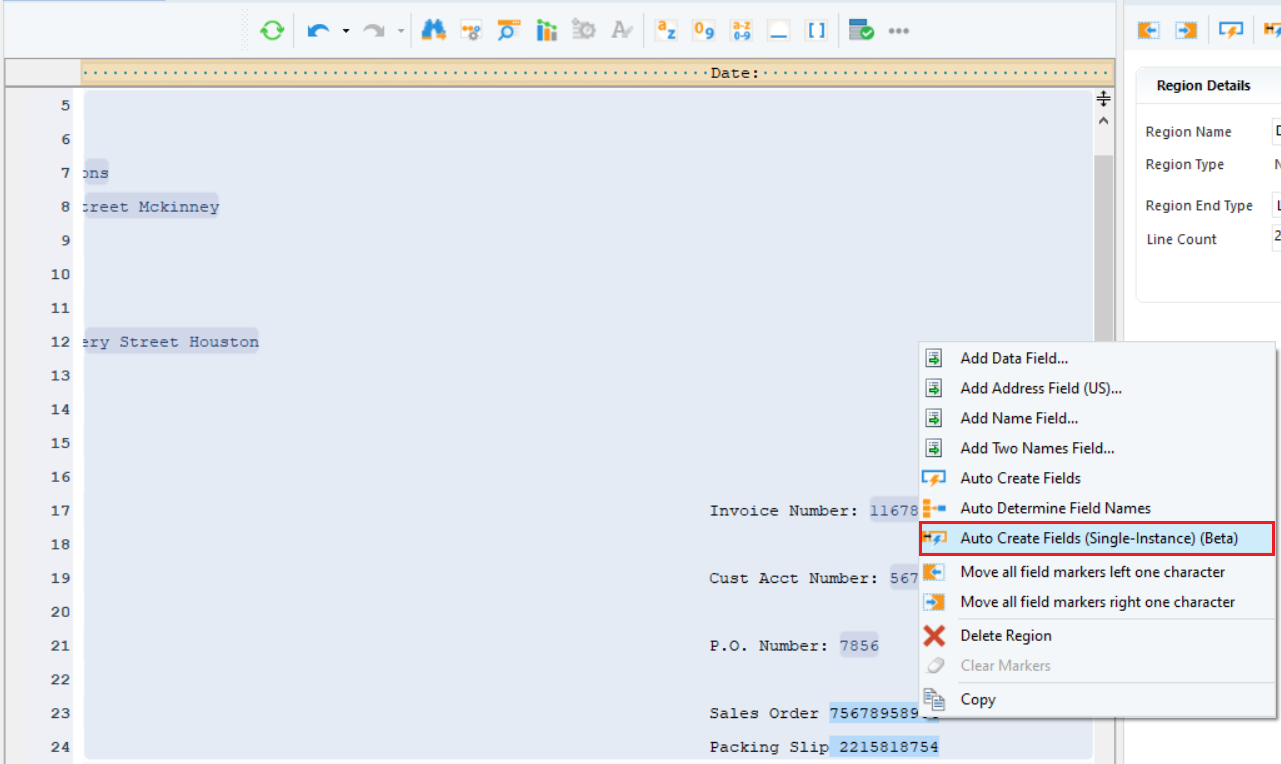Open the binoculars find tool
1281x764 pixels.
(433, 31)
